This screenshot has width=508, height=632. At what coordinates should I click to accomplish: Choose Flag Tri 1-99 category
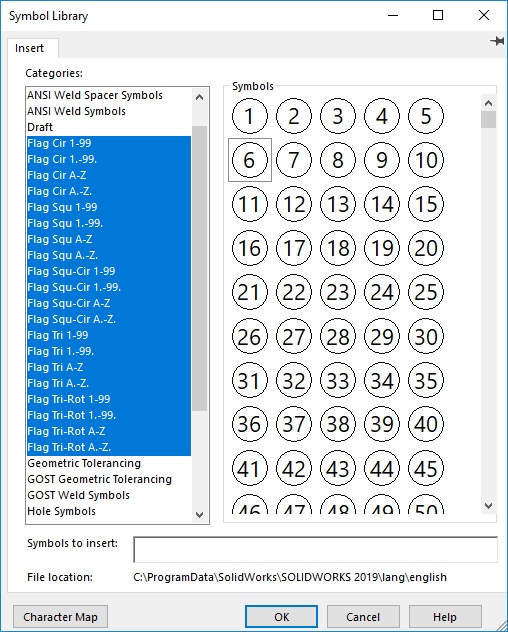pyautogui.click(x=109, y=335)
